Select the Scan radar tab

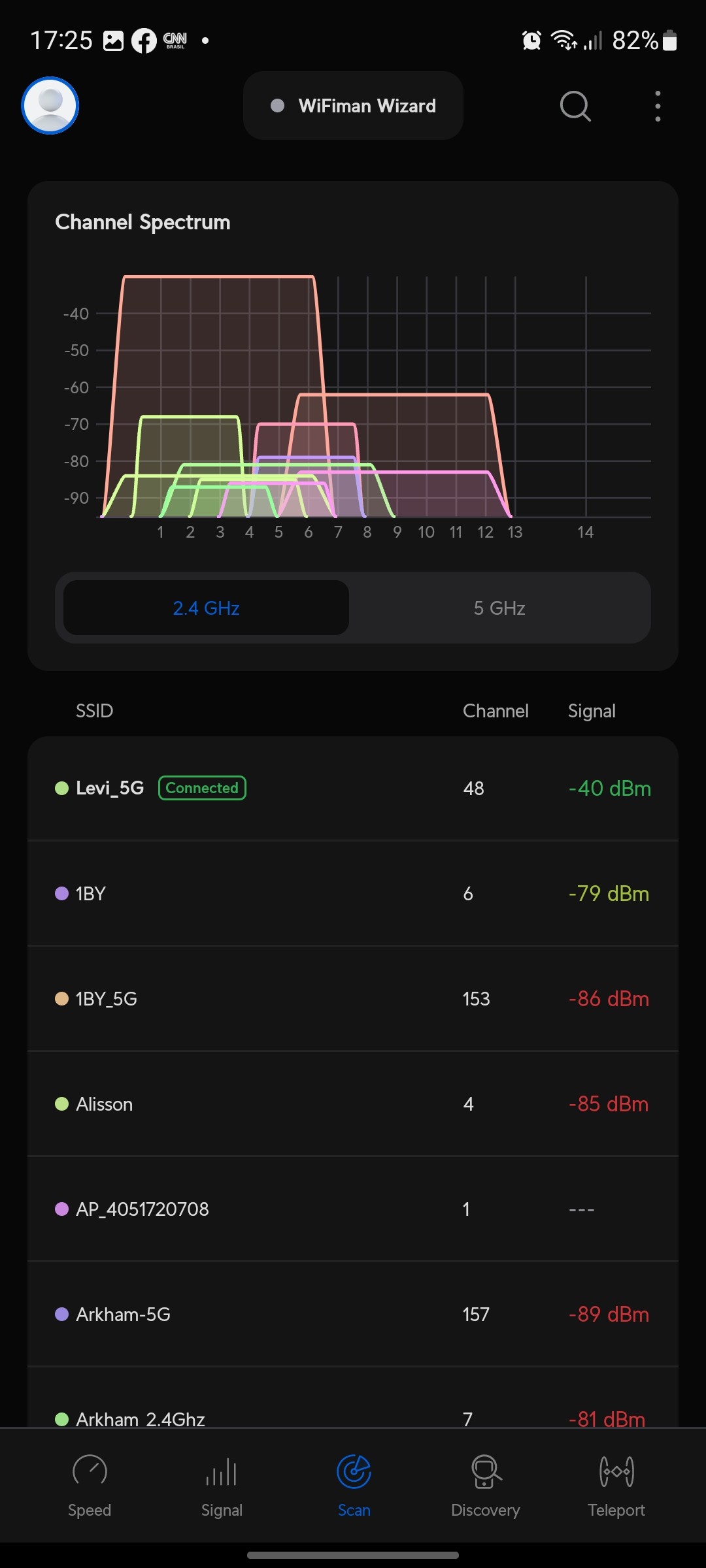(354, 1473)
